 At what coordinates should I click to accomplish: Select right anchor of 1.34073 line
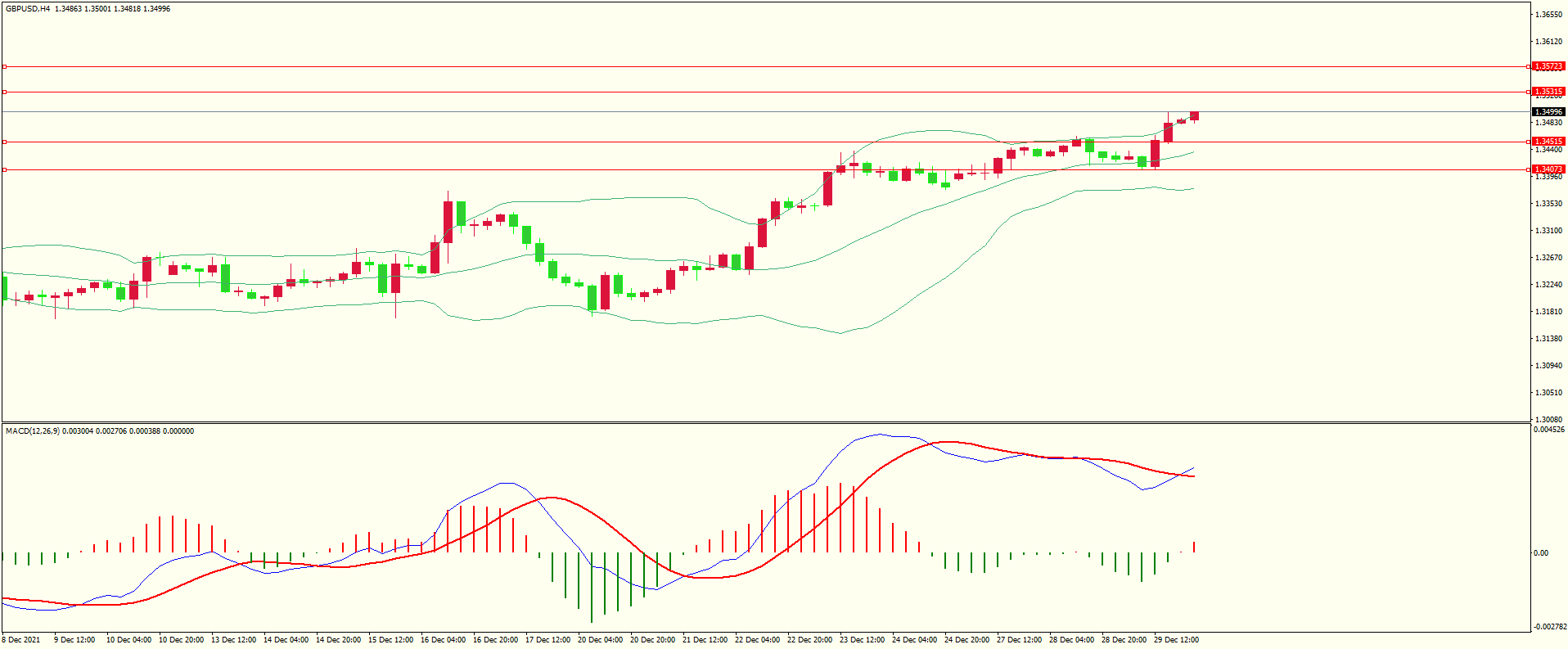(1530, 169)
